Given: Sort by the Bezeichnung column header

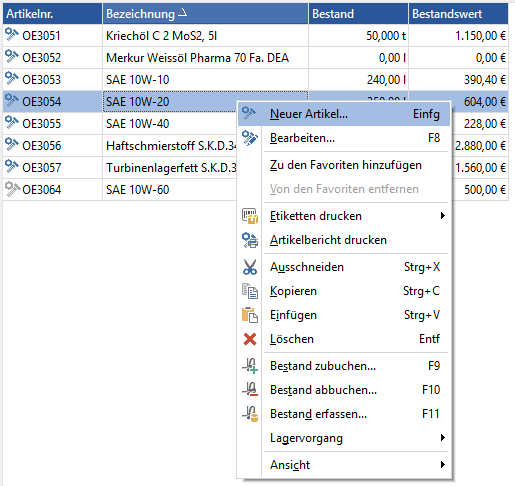Looking at the screenshot, I should click(205, 14).
